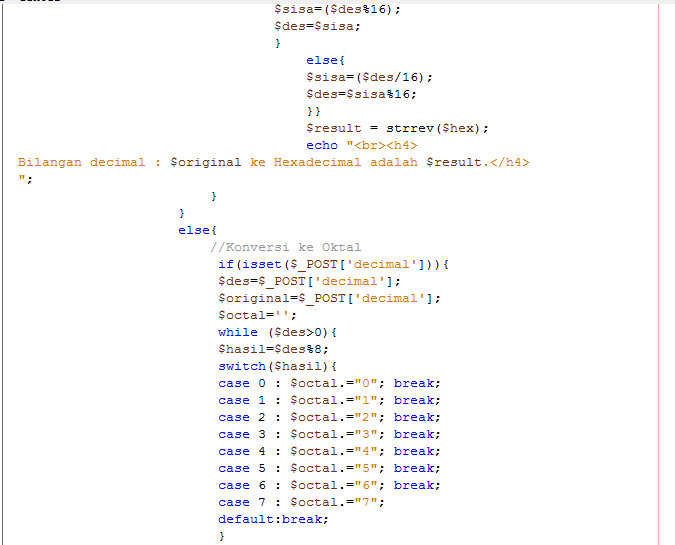Click the "case 2" line
The height and width of the screenshot is (545, 675).
(329, 417)
